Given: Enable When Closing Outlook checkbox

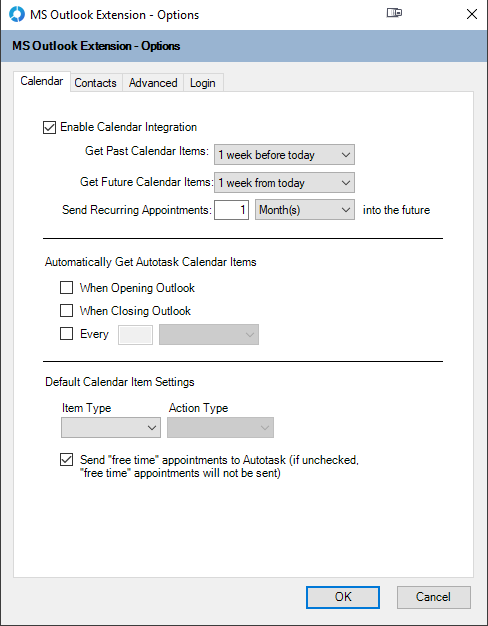Looking at the screenshot, I should click(x=66, y=311).
